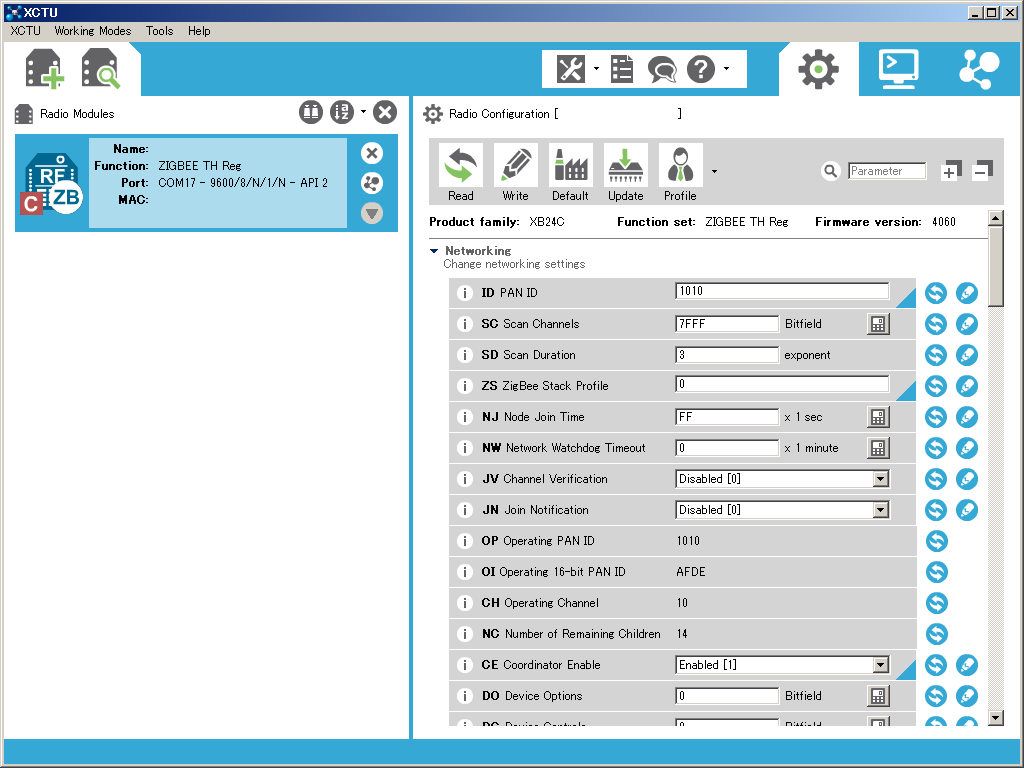Read radio settings

click(x=460, y=172)
